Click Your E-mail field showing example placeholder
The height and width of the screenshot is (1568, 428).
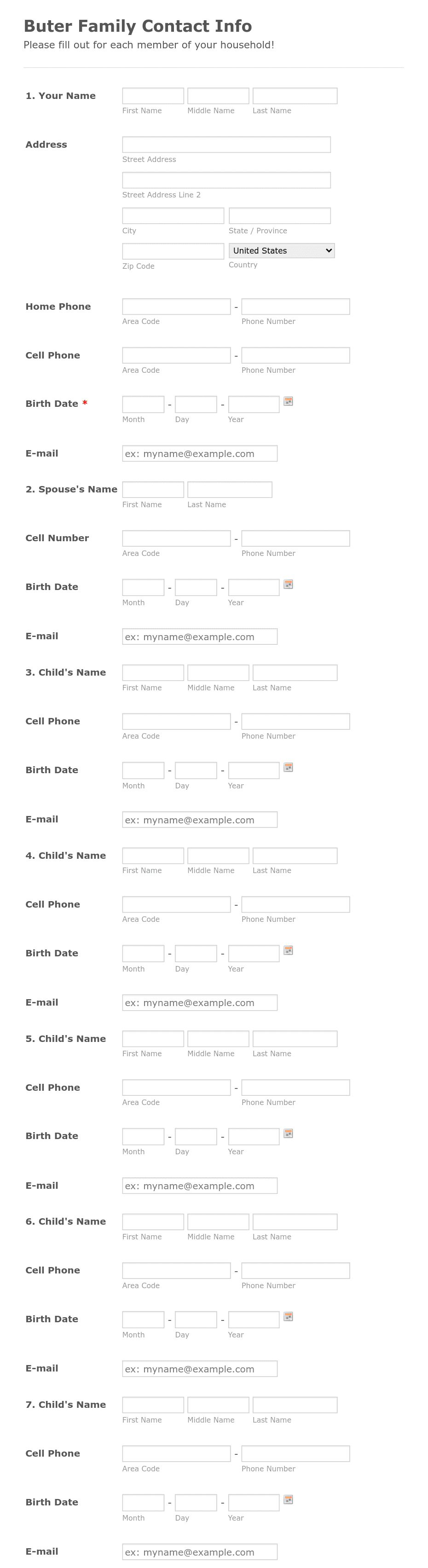tap(200, 453)
